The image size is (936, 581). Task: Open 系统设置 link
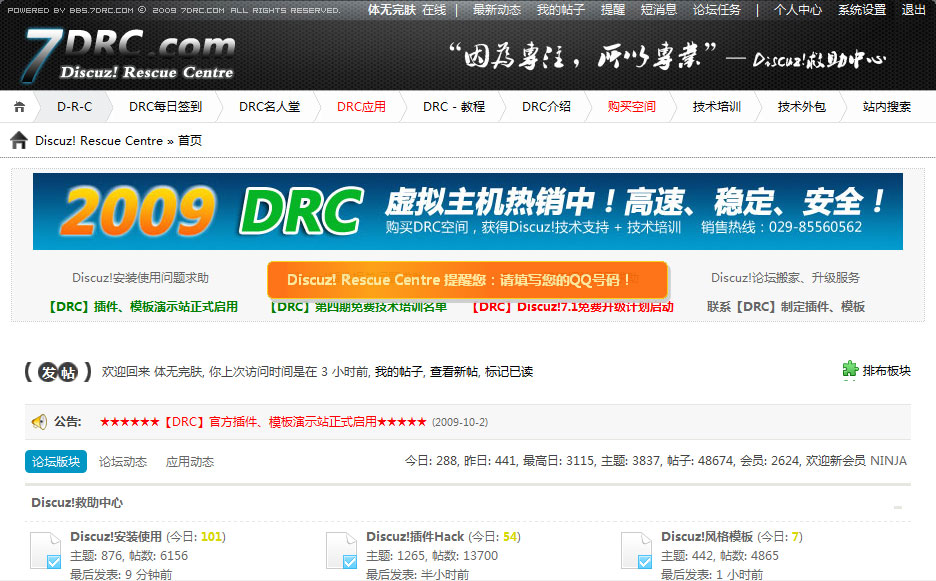pos(862,10)
